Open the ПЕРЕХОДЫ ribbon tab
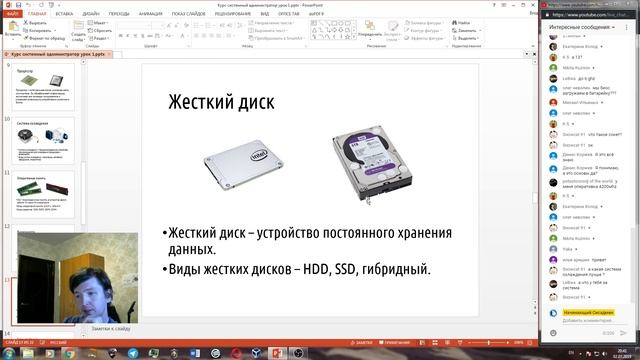Viewport: 640px width, 360px height. pyautogui.click(x=119, y=14)
